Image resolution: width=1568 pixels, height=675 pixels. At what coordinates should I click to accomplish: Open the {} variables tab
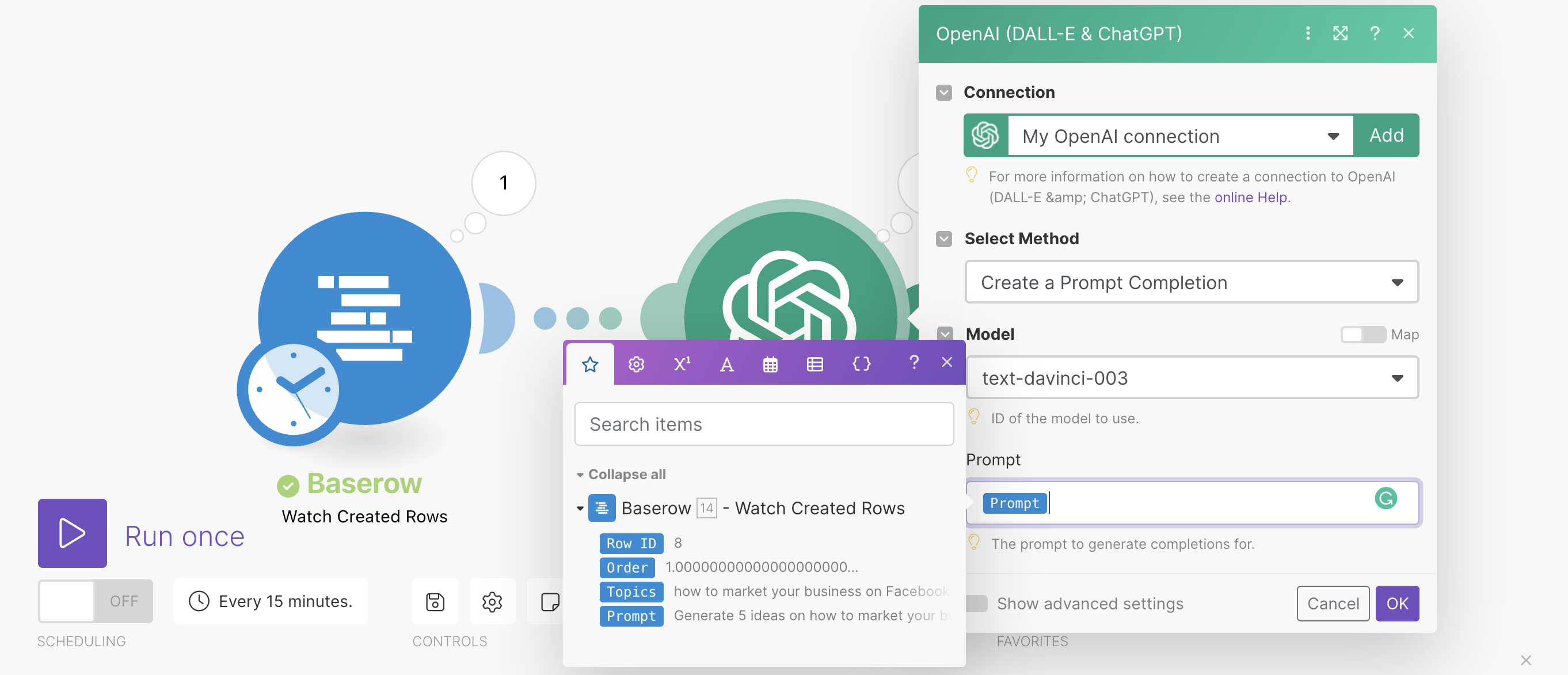pyautogui.click(x=861, y=363)
